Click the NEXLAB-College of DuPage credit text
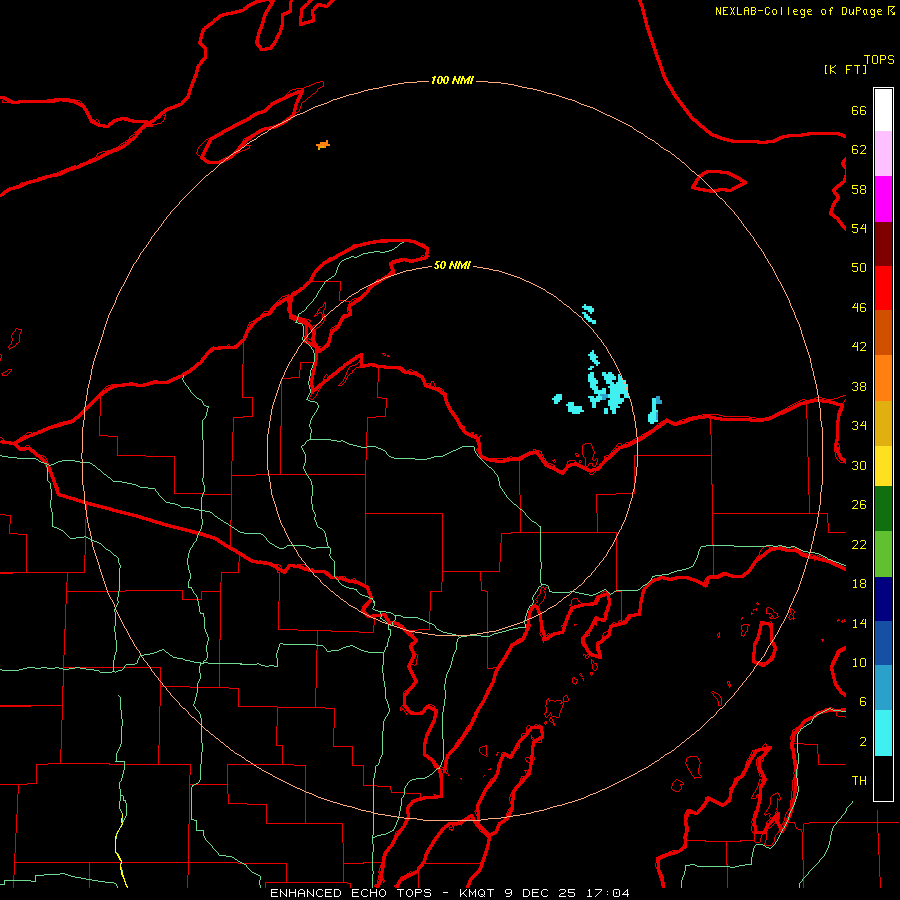The image size is (900, 900). 799,11
